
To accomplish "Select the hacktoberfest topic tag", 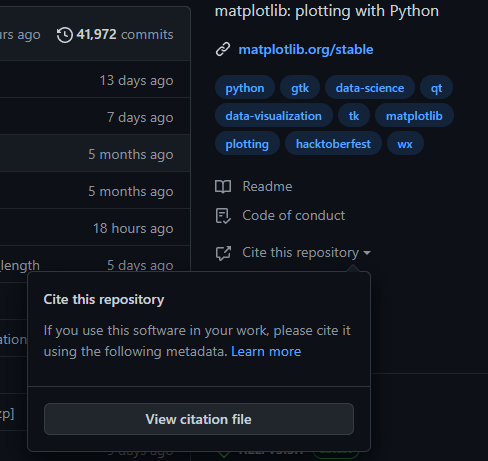I will [333, 144].
